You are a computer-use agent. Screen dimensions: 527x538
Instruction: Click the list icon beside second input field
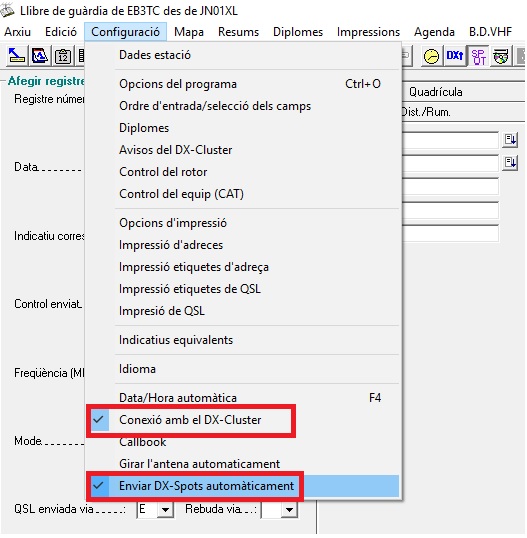(x=511, y=162)
